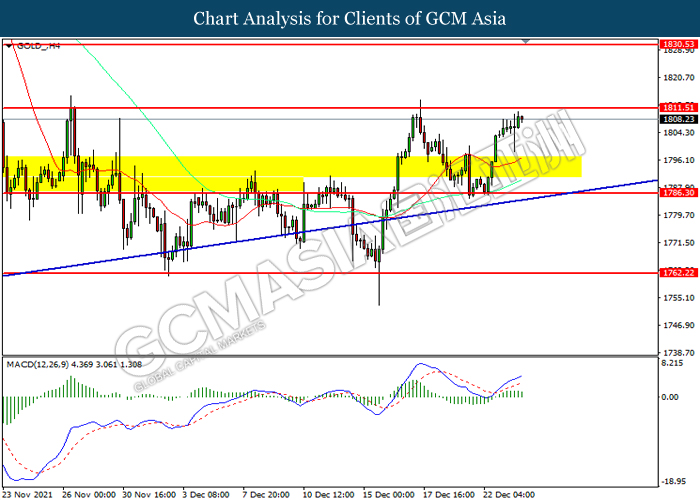Click the 26 Nov 00:00 time label
The image size is (700, 500).
tap(89, 495)
